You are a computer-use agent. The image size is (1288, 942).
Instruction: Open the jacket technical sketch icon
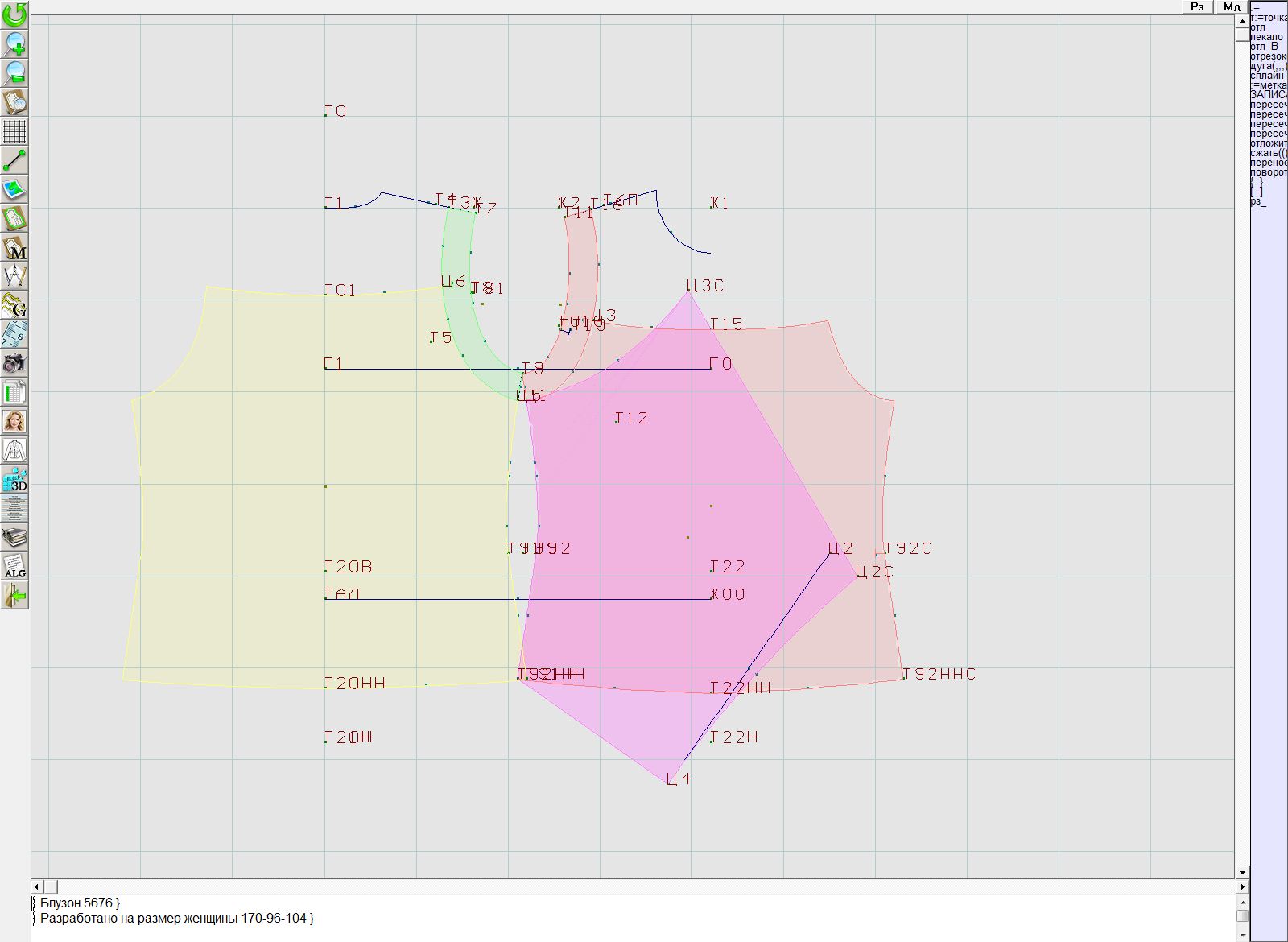(x=14, y=450)
